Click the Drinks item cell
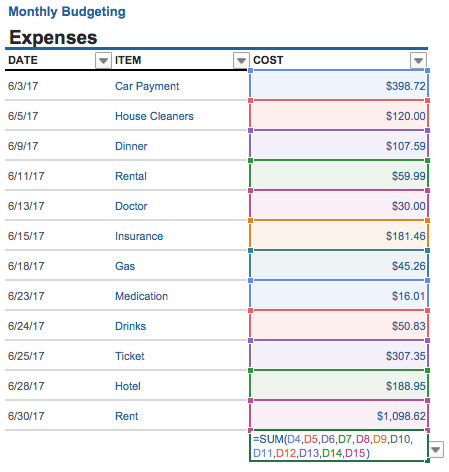This screenshot has width=449, height=472. [180, 326]
